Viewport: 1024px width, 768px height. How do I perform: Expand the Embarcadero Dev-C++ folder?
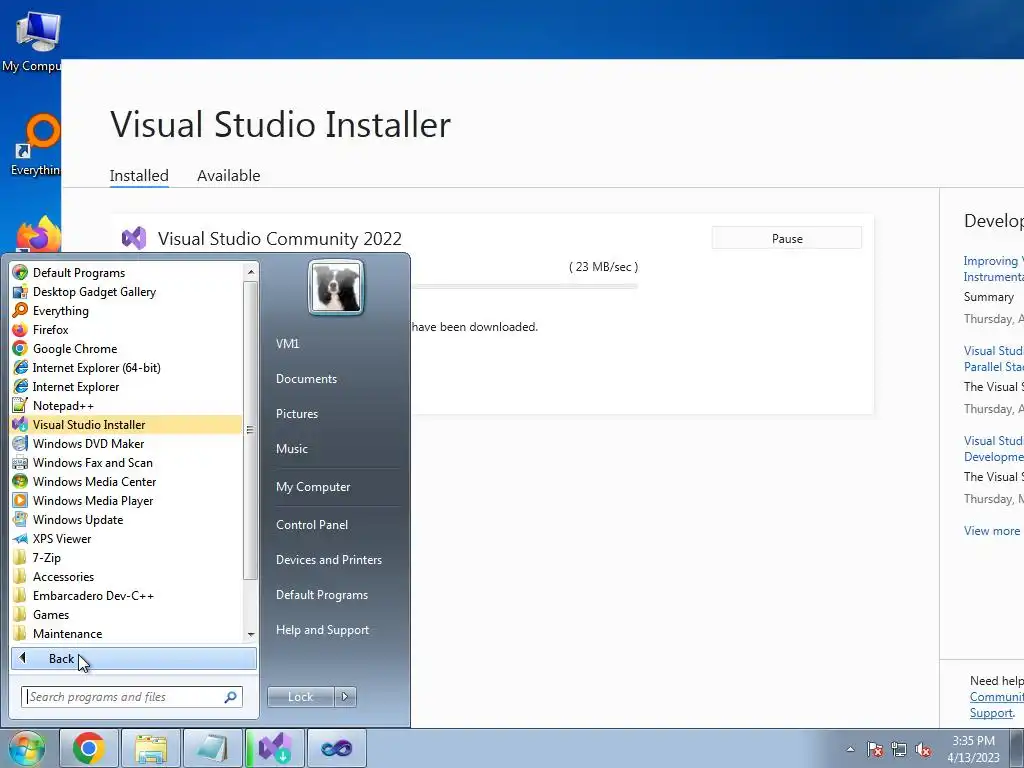click(x=126, y=595)
